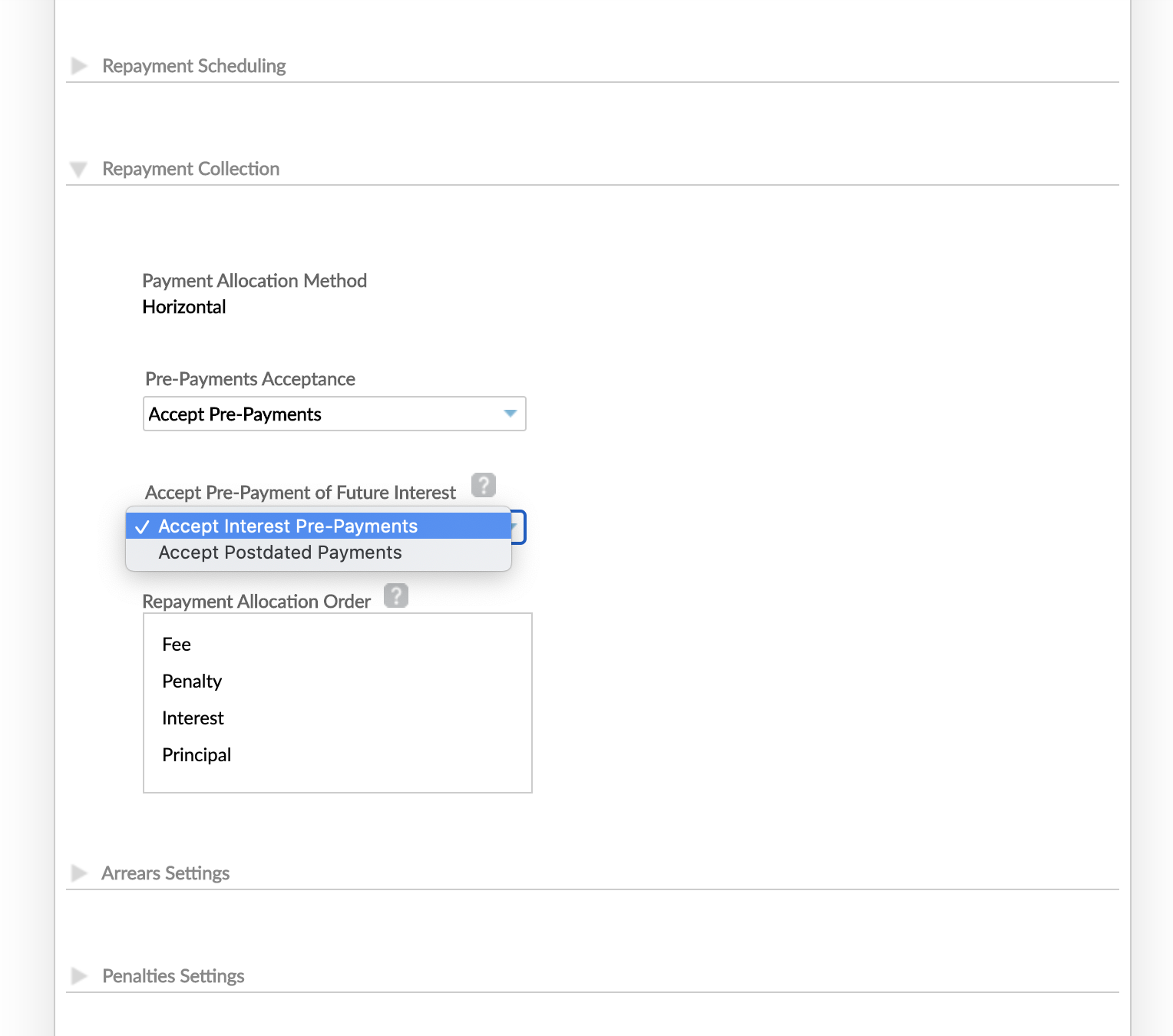Select Principal in the allocation order list
The image size is (1173, 1036).
pyautogui.click(x=197, y=755)
